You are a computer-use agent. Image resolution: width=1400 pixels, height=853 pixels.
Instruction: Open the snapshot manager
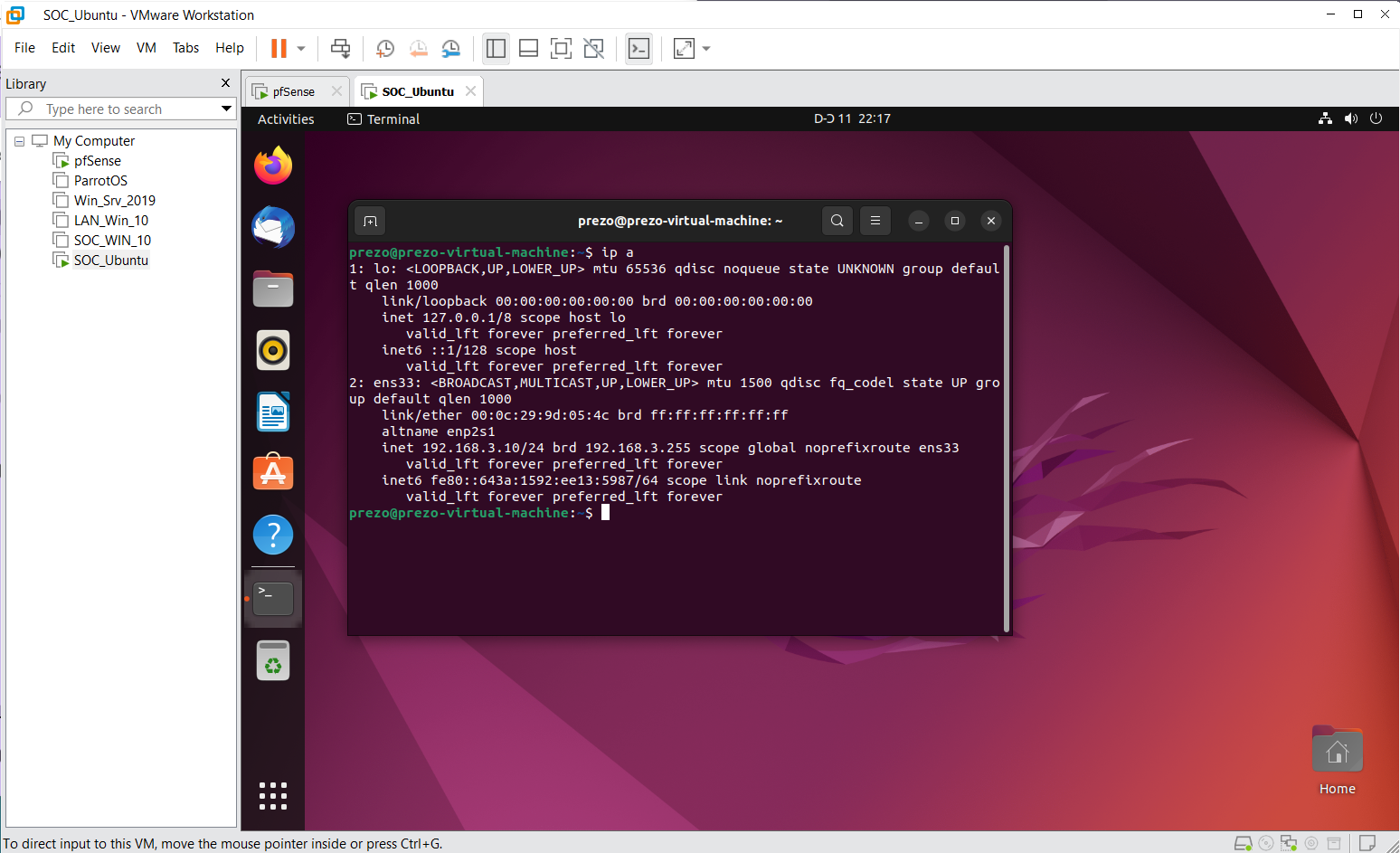450,48
